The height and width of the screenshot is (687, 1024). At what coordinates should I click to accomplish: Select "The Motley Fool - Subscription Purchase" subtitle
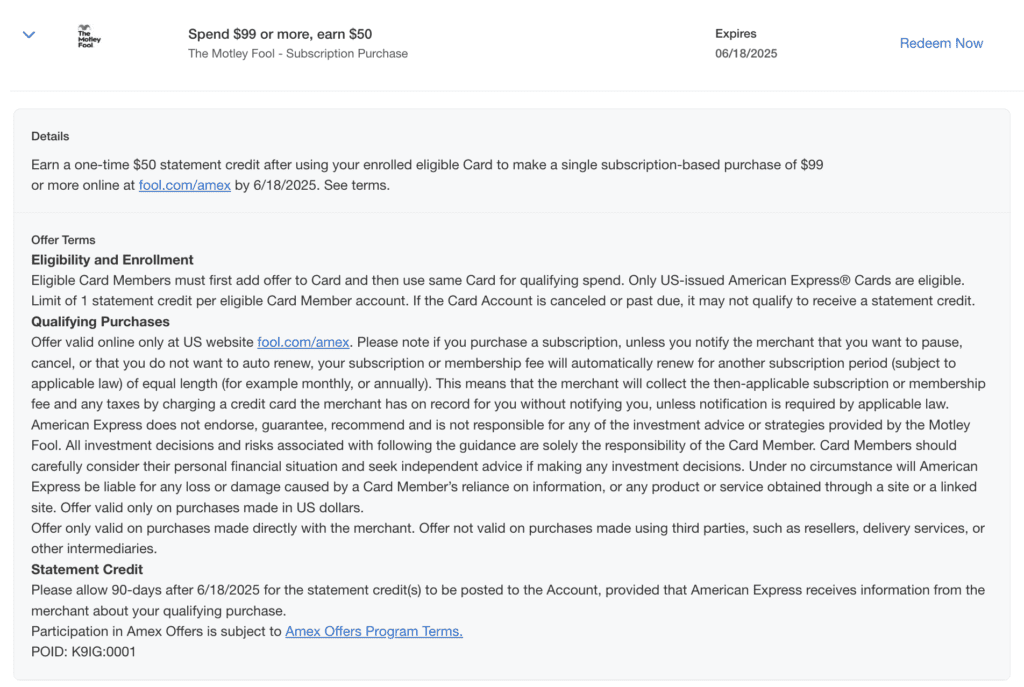pyautogui.click(x=298, y=54)
